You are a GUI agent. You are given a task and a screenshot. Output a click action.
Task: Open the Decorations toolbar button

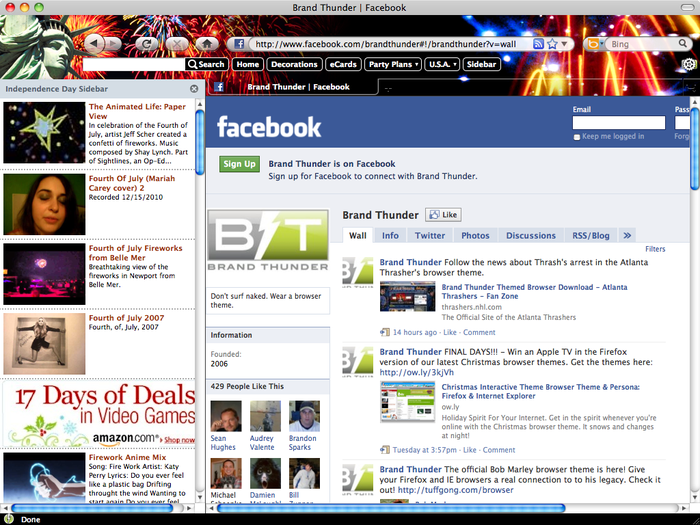point(294,64)
